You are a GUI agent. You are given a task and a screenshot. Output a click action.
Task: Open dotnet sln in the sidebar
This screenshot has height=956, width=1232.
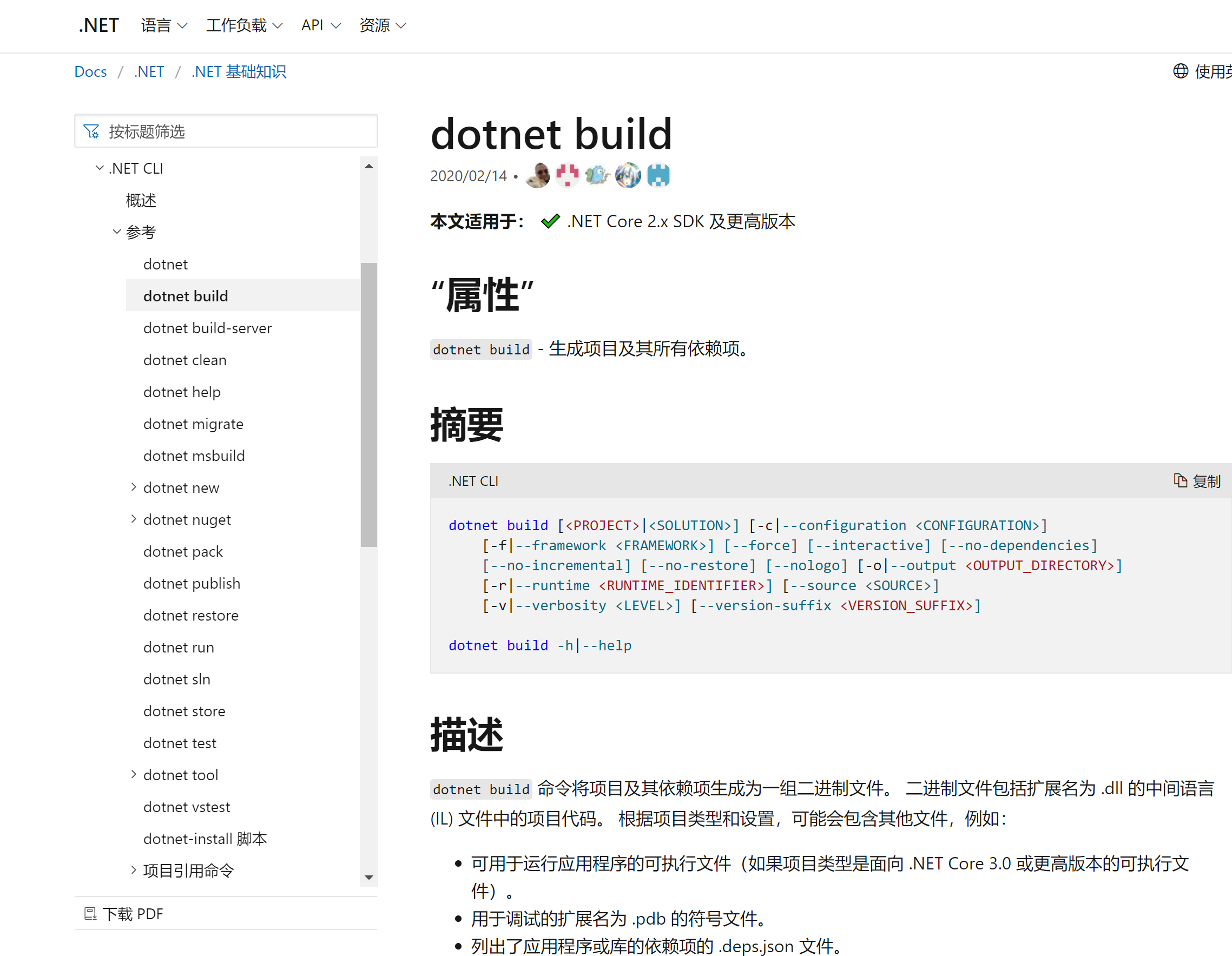(x=176, y=679)
